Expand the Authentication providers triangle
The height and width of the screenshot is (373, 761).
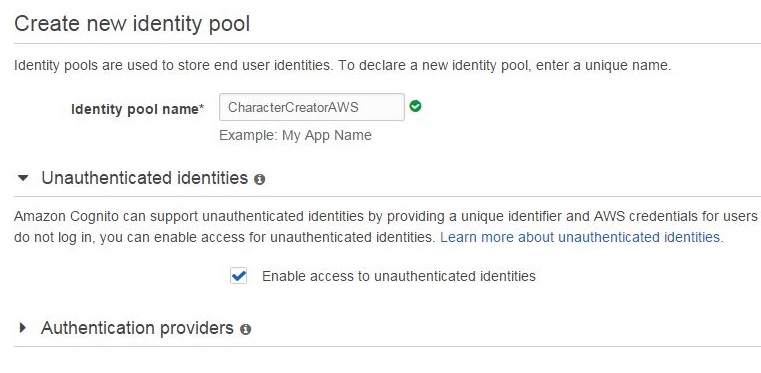(22, 328)
